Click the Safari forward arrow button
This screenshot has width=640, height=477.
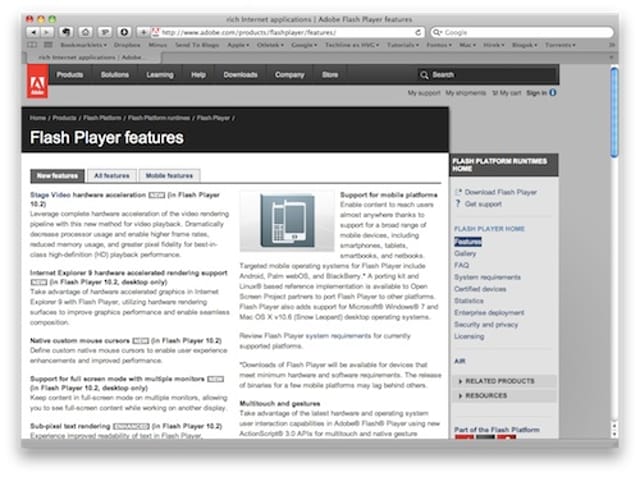tap(47, 32)
